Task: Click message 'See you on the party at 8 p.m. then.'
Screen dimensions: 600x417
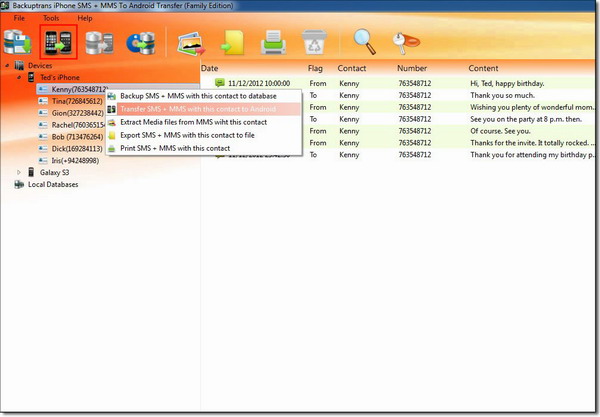Action: (526, 119)
